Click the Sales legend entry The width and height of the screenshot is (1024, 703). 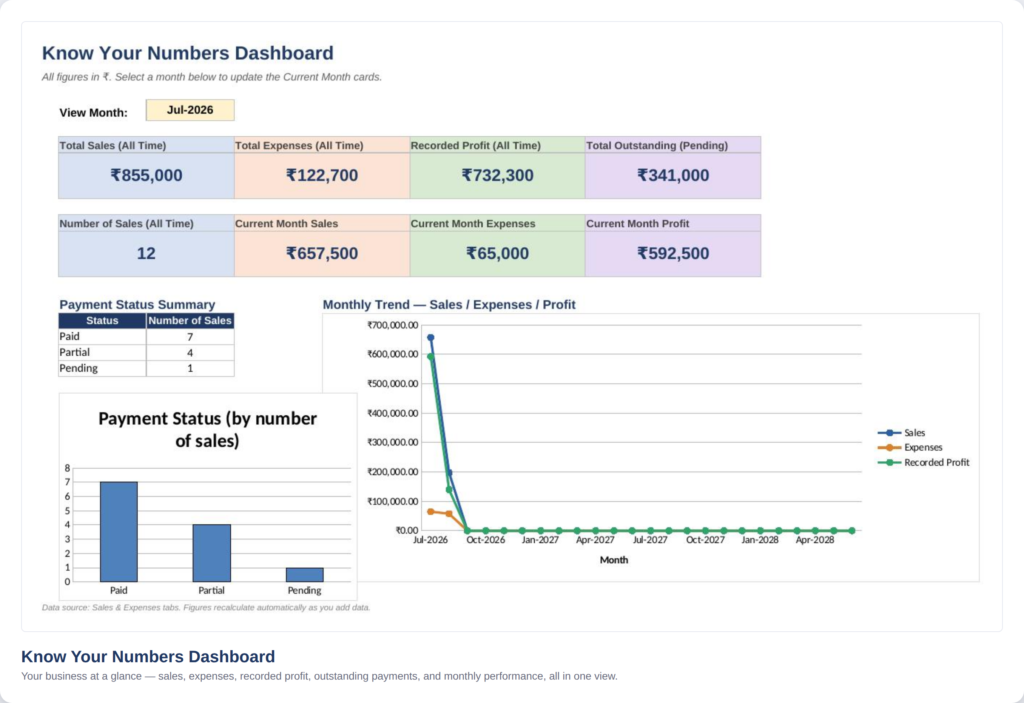coord(901,433)
